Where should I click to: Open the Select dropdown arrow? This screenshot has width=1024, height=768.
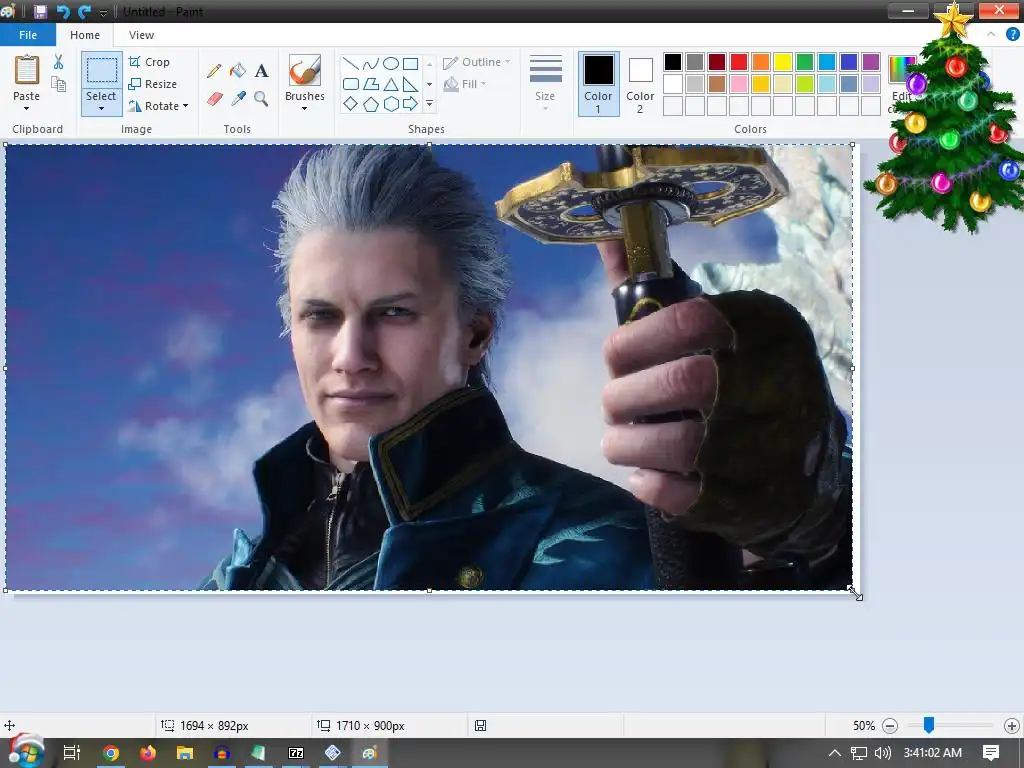click(101, 109)
